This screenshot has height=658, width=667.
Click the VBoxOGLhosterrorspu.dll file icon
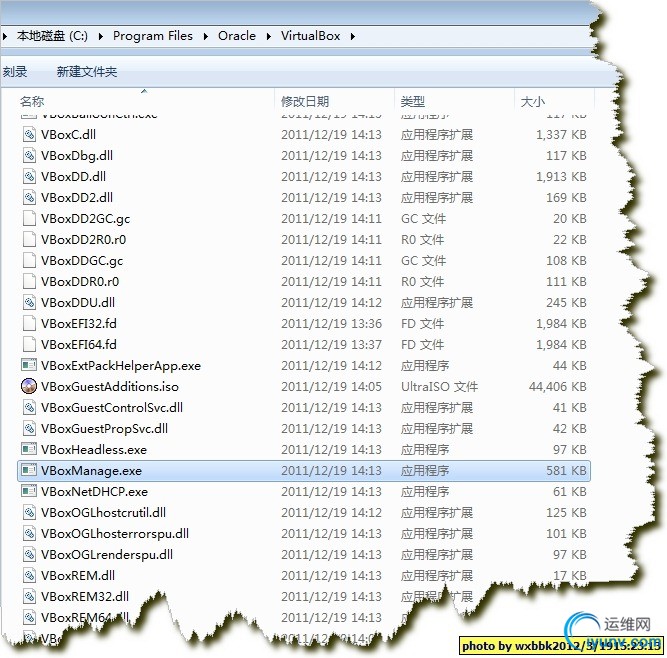coord(29,533)
